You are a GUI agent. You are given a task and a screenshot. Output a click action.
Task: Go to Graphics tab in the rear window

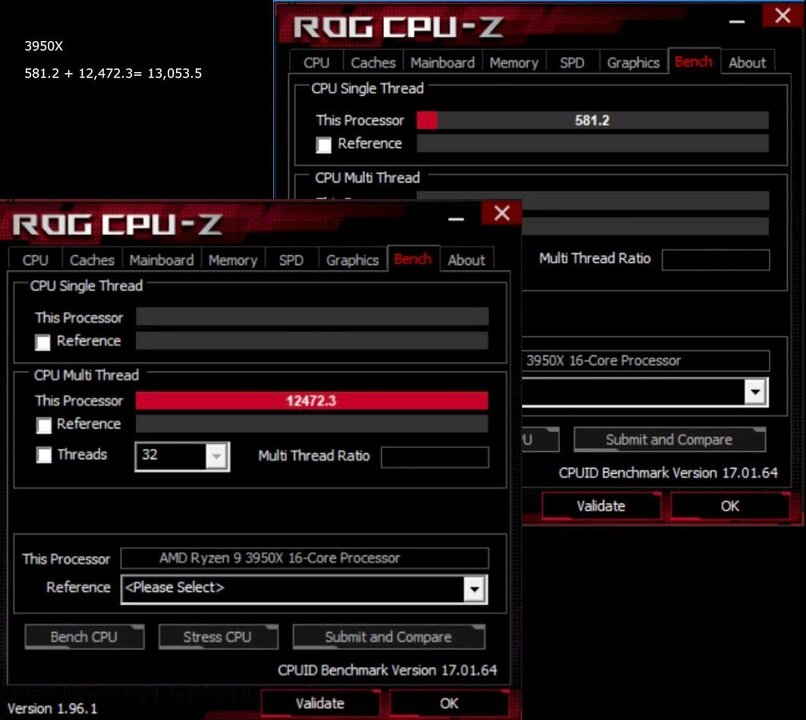[633, 62]
